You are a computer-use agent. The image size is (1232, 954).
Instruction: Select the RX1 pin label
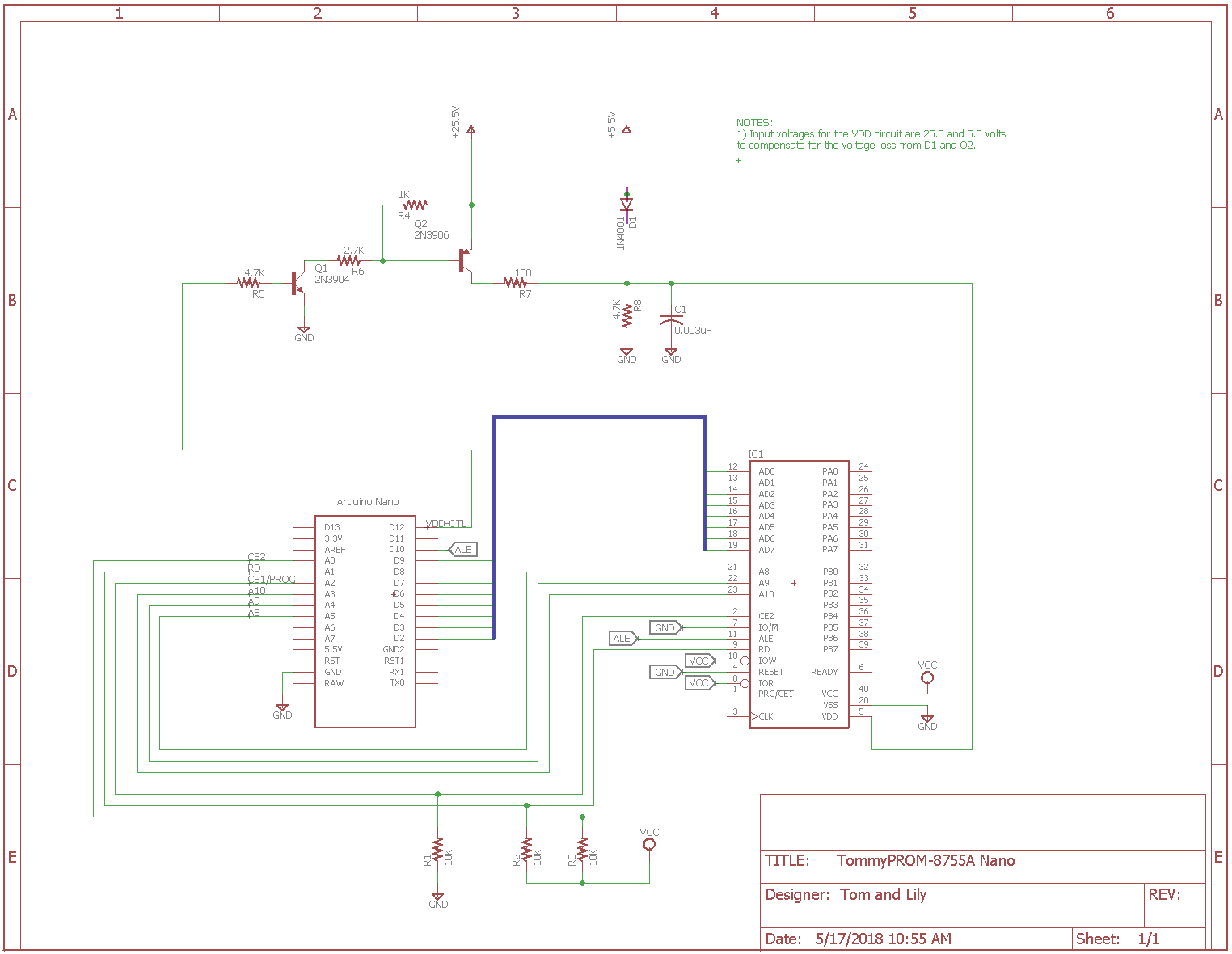[397, 672]
